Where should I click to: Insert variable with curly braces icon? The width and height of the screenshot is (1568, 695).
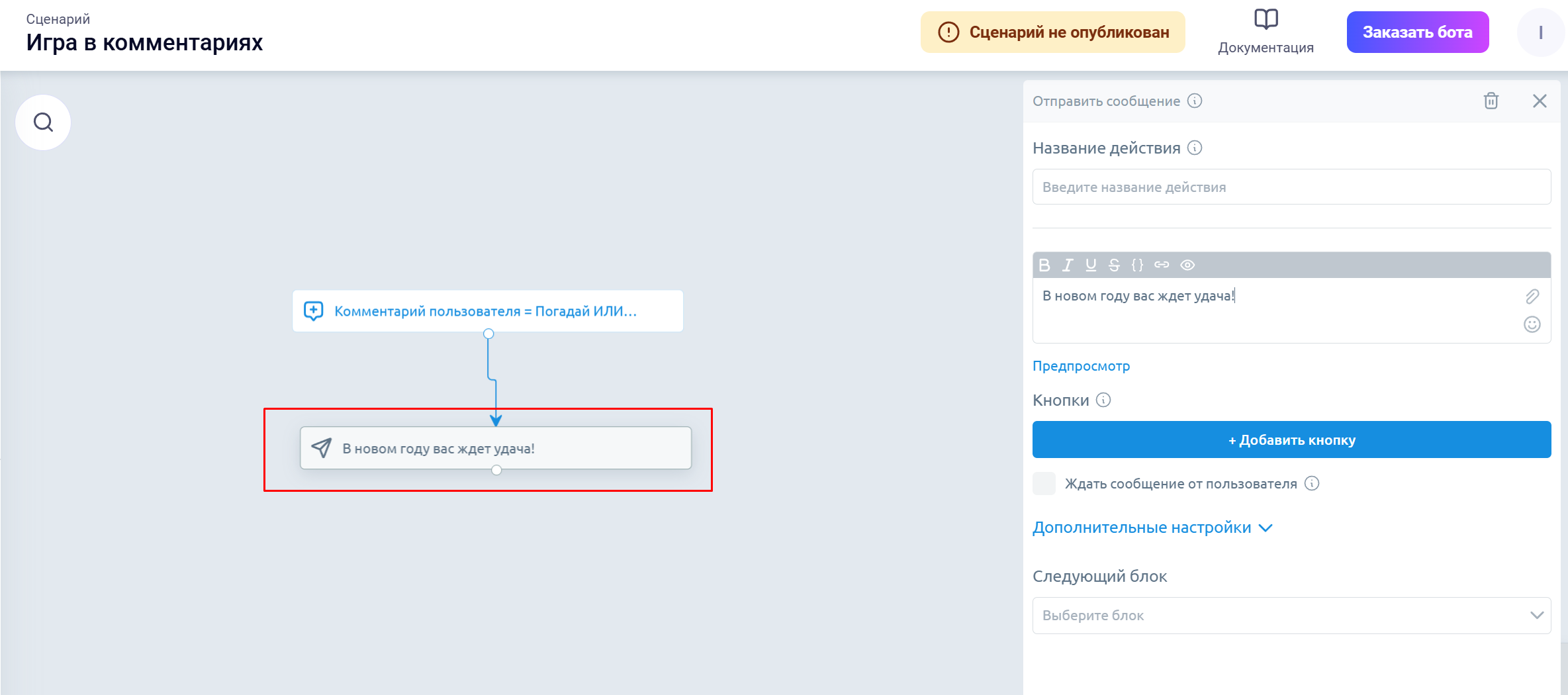tap(1137, 265)
